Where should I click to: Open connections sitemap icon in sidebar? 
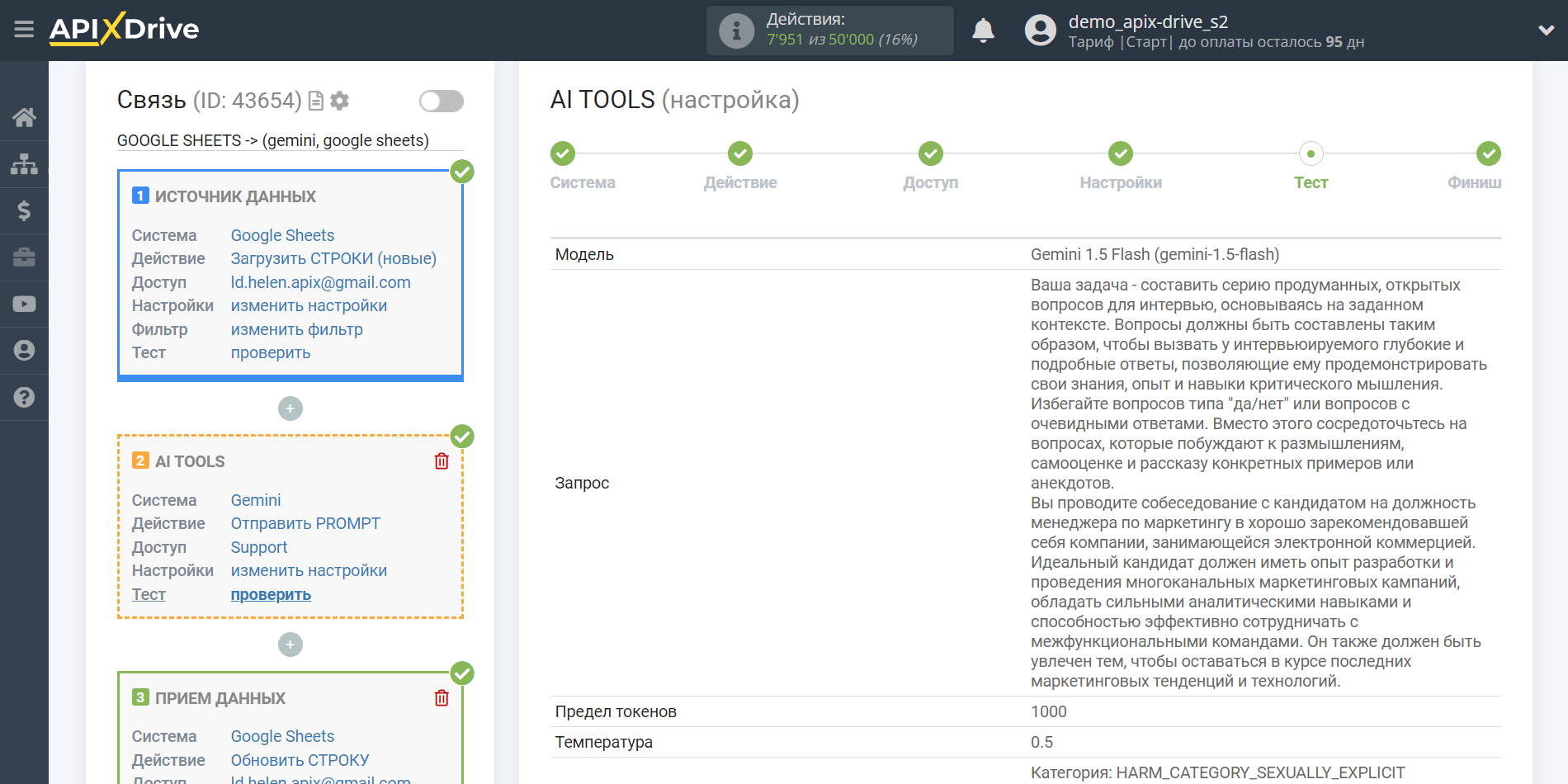[24, 164]
